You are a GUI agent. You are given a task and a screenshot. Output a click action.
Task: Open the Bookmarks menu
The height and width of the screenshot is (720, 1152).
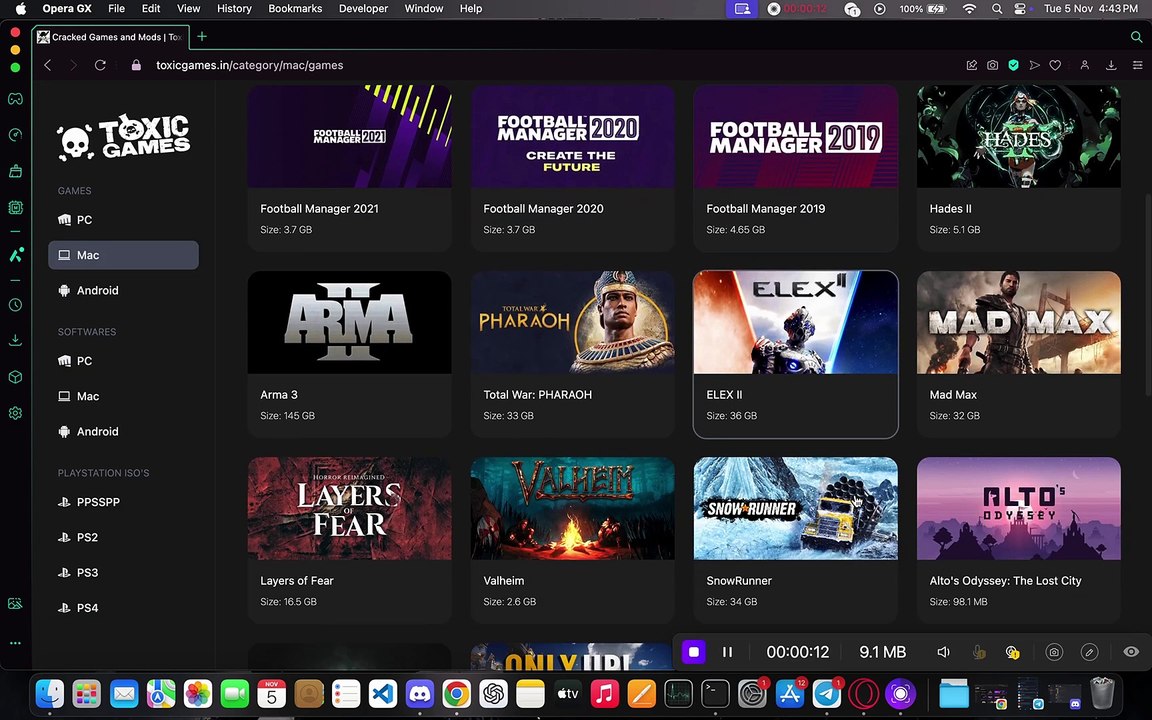(295, 9)
